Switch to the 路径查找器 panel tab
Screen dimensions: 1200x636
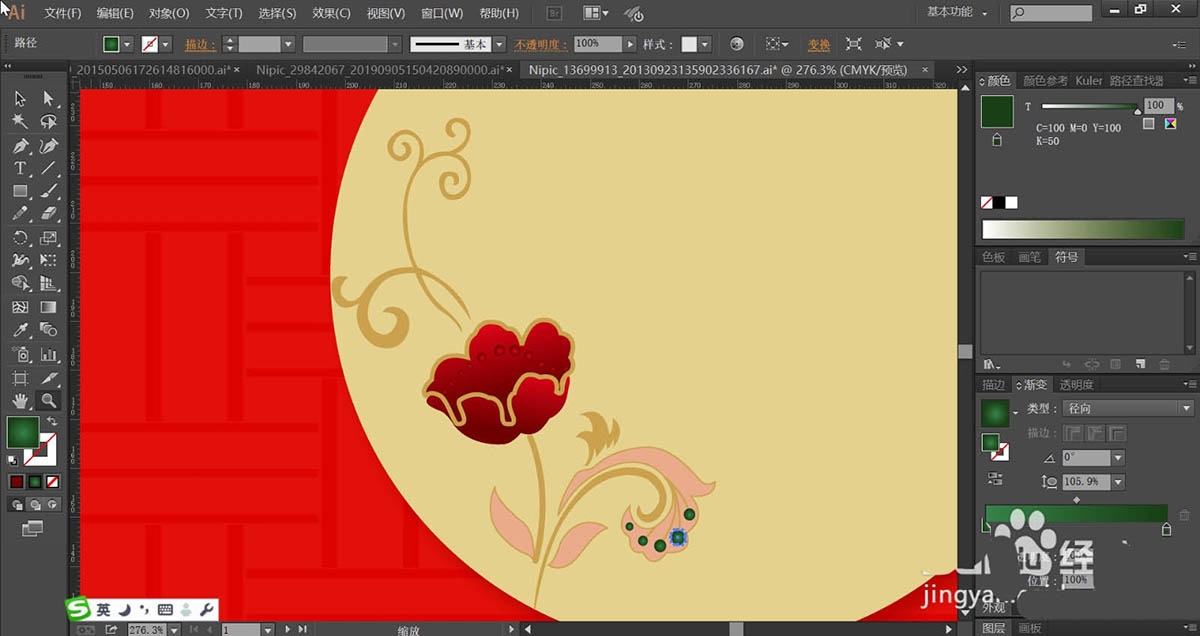pos(1136,80)
